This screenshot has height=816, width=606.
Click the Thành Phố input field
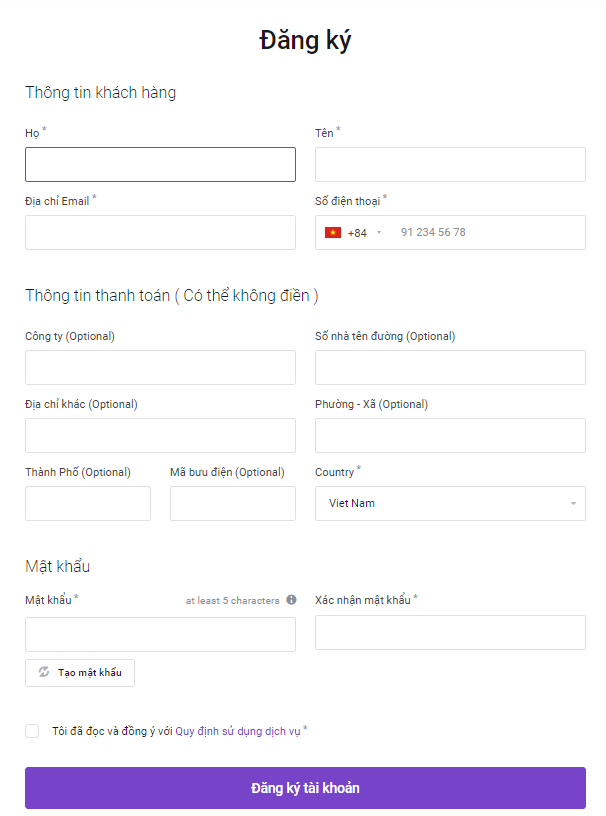(x=88, y=503)
